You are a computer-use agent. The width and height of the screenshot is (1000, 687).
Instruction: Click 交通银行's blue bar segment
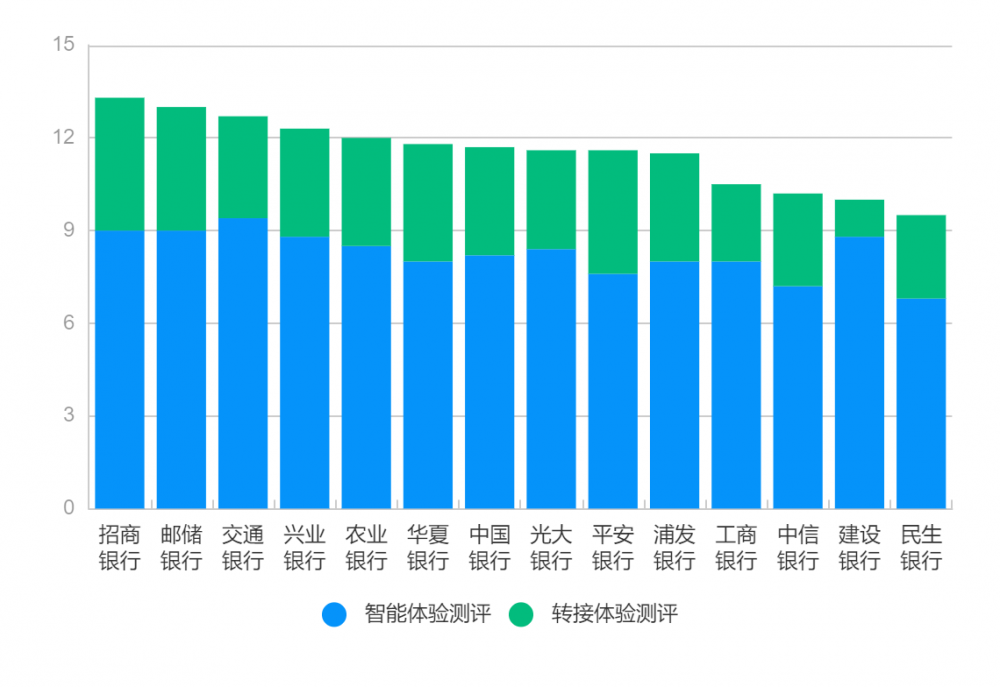[243, 363]
